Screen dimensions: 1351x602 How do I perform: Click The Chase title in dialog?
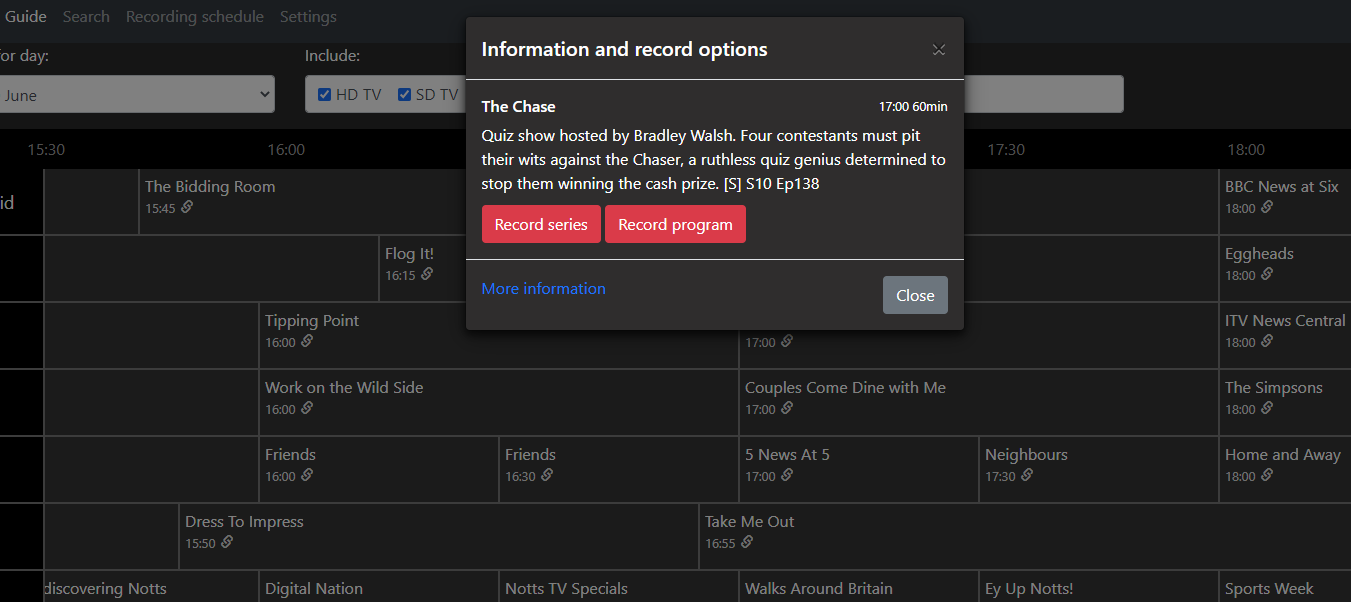coord(518,106)
